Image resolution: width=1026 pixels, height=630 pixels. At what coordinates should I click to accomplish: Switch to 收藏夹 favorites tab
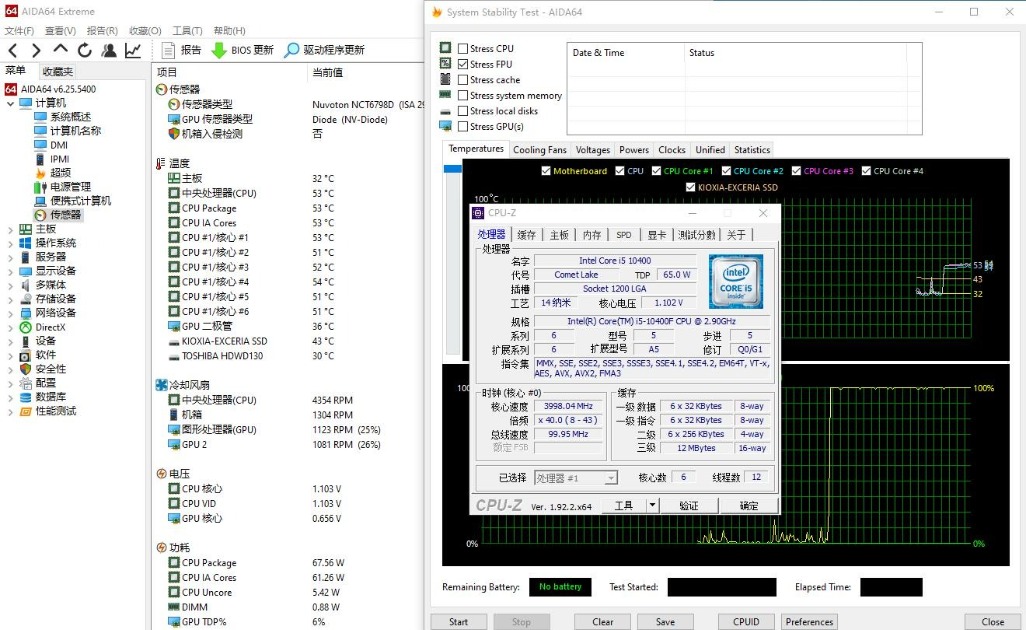tap(58, 71)
